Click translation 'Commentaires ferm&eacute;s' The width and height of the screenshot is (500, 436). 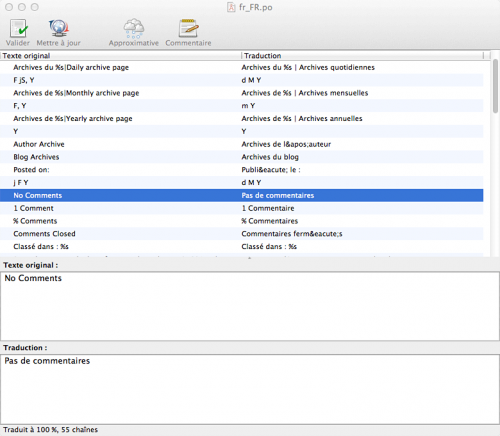point(292,234)
